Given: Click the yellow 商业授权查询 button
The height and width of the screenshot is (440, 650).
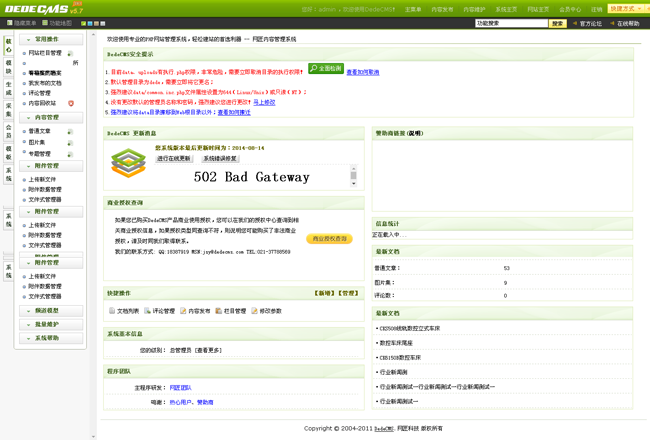Looking at the screenshot, I should 330,239.
